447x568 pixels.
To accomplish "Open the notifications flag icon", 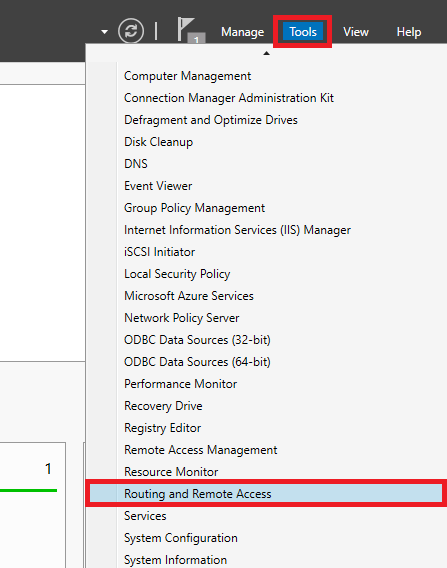I will (191, 30).
